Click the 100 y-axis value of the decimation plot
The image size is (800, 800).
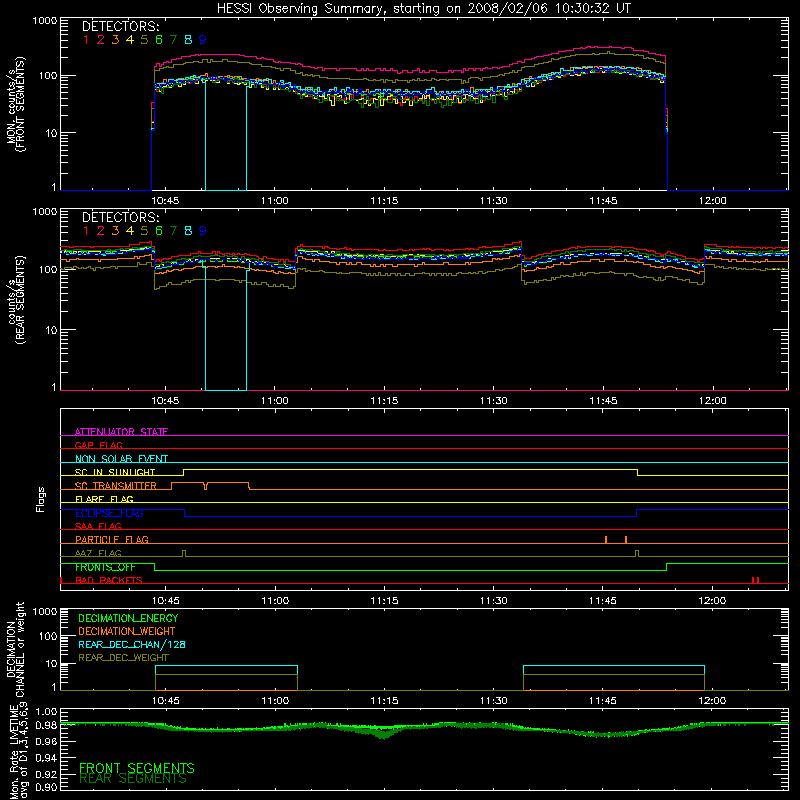(x=48, y=636)
